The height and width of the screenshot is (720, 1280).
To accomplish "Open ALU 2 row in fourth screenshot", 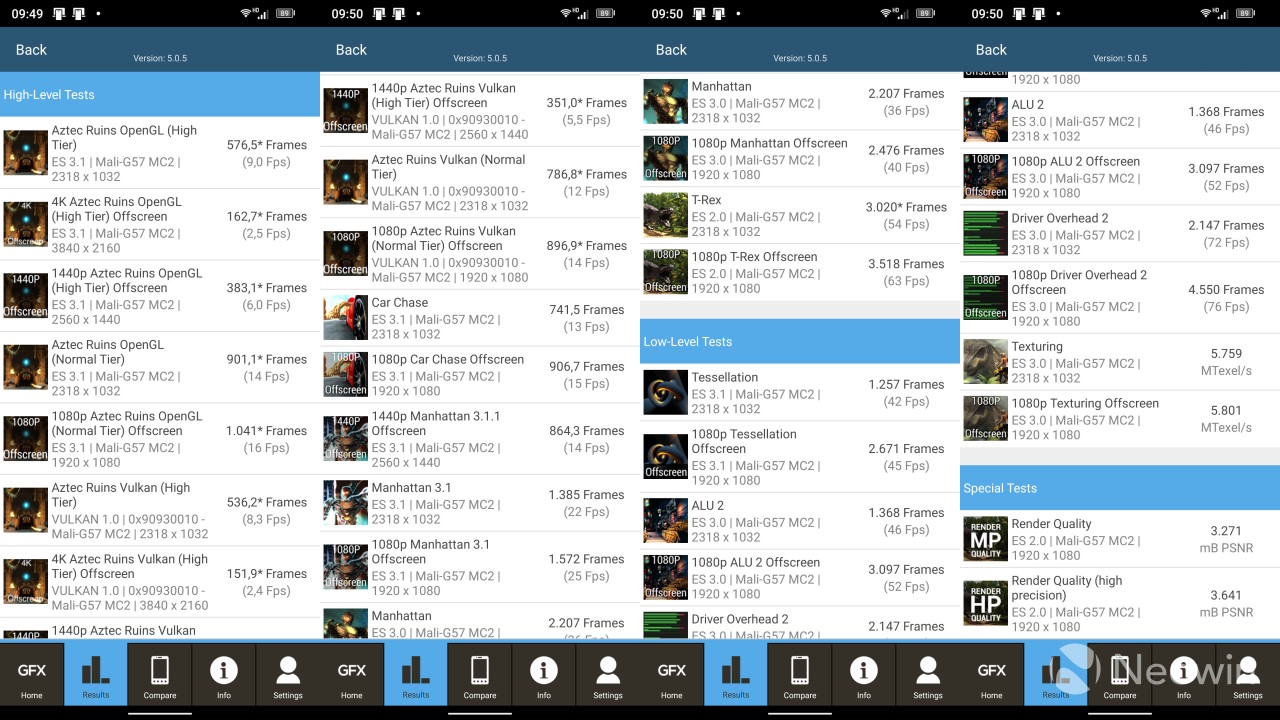I will (x=1120, y=120).
